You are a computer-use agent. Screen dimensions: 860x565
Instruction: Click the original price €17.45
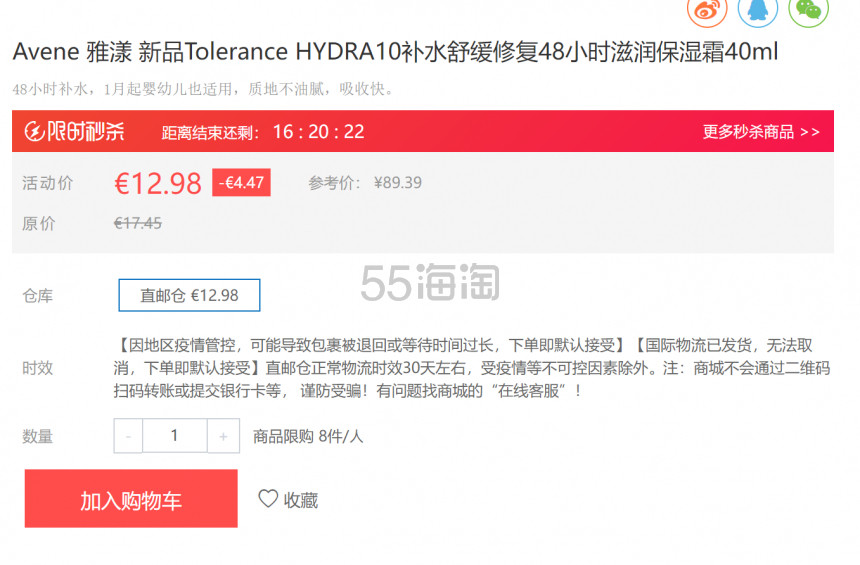pos(138,223)
